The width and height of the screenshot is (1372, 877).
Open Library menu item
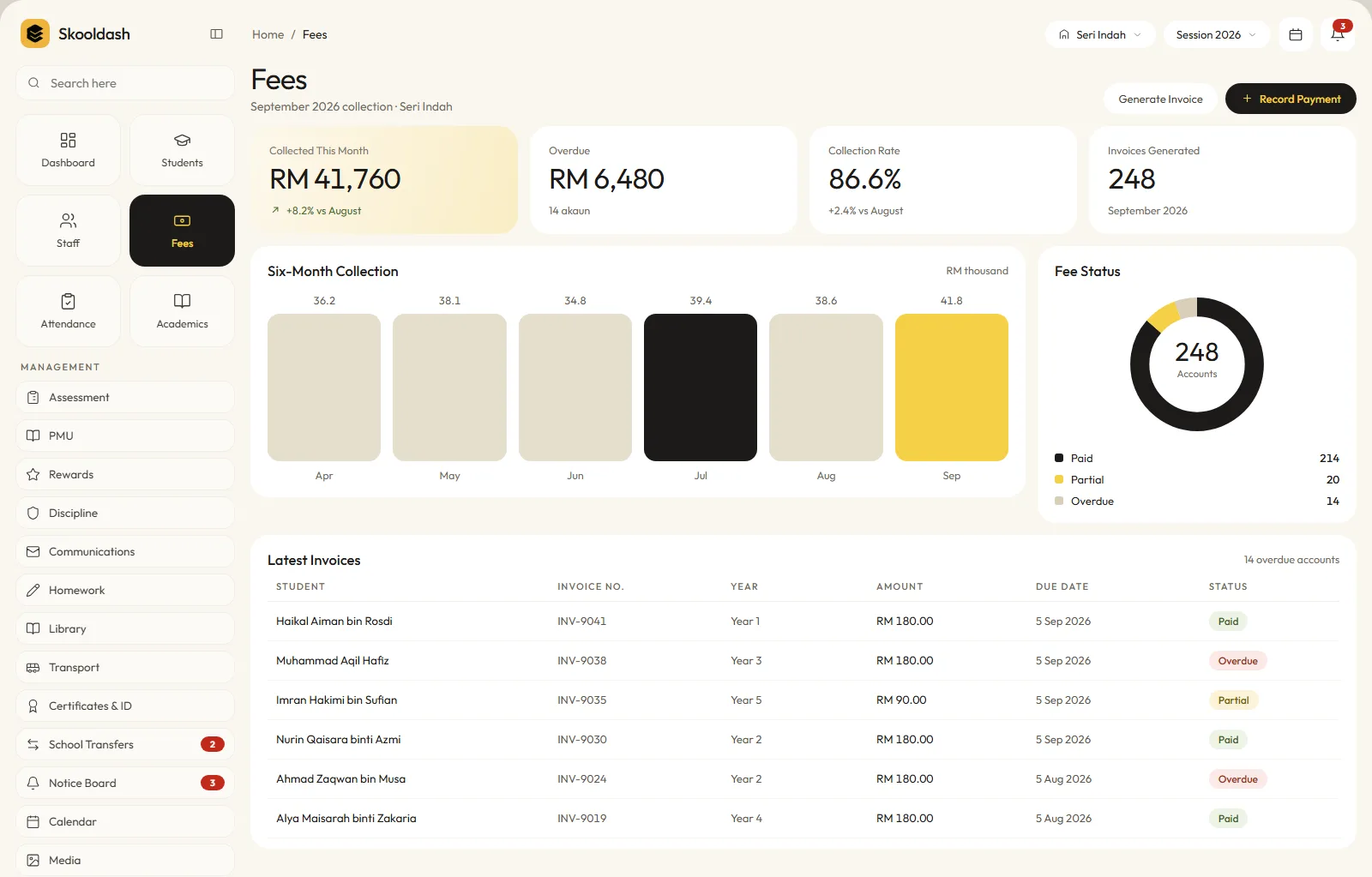[125, 628]
